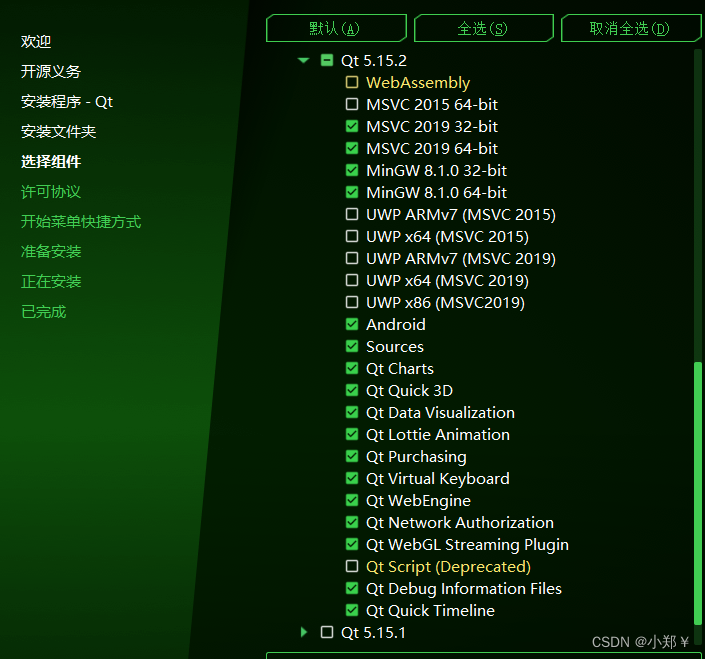Uncheck MSVC 2019 32-bit component

pyautogui.click(x=352, y=126)
